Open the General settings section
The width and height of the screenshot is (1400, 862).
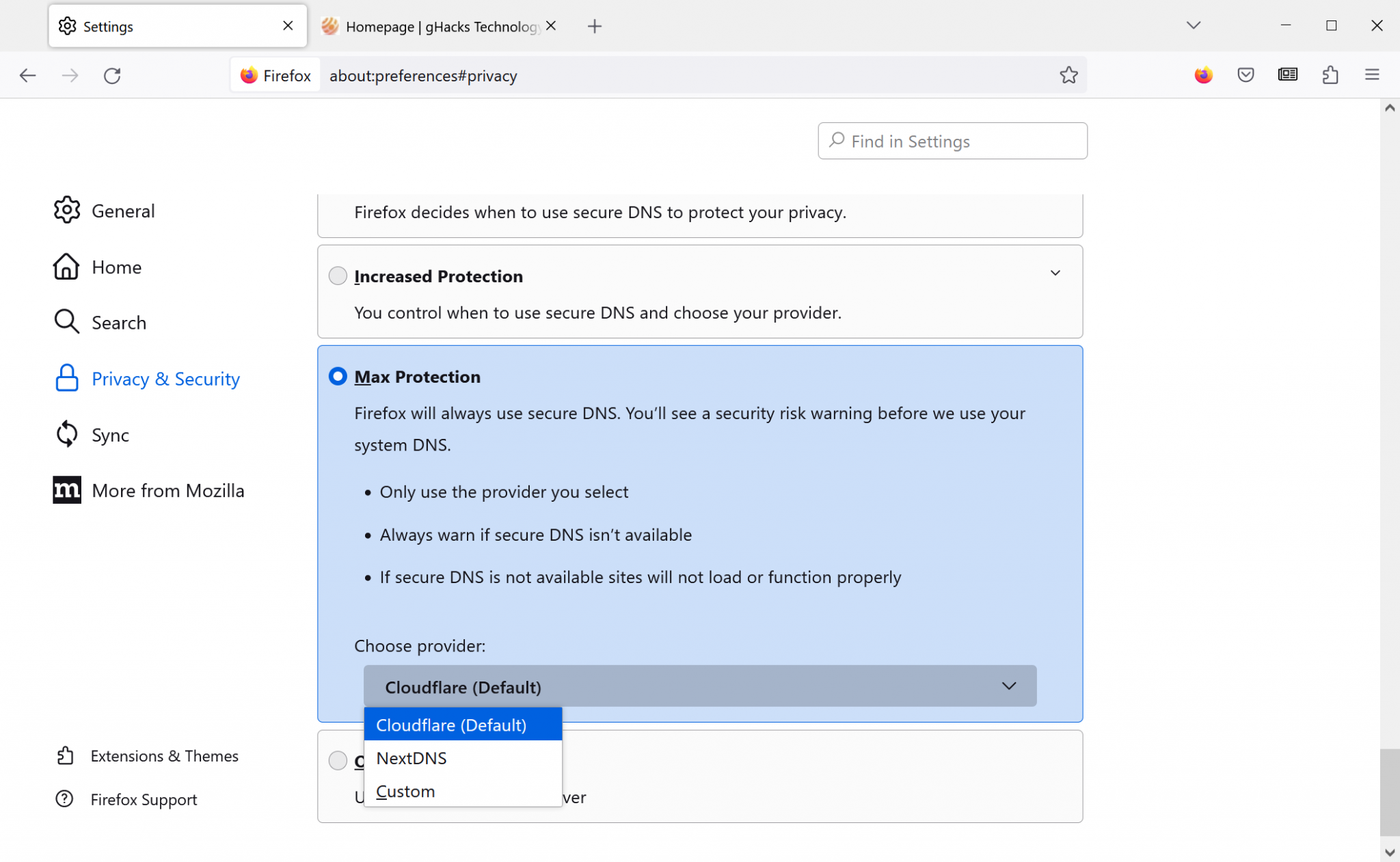pyautogui.click(x=123, y=211)
